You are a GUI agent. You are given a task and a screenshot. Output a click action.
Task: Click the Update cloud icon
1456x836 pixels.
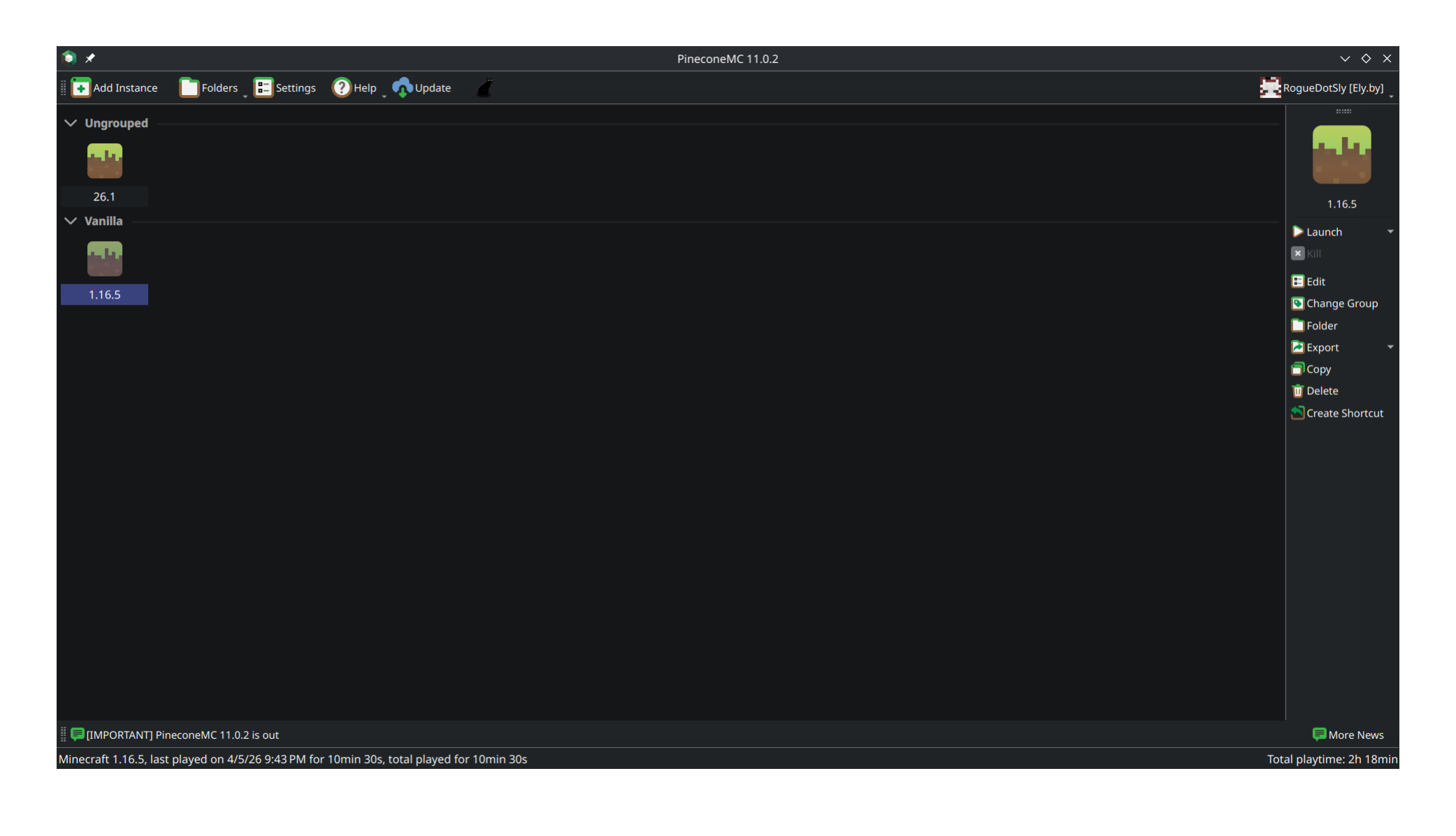[x=402, y=88]
